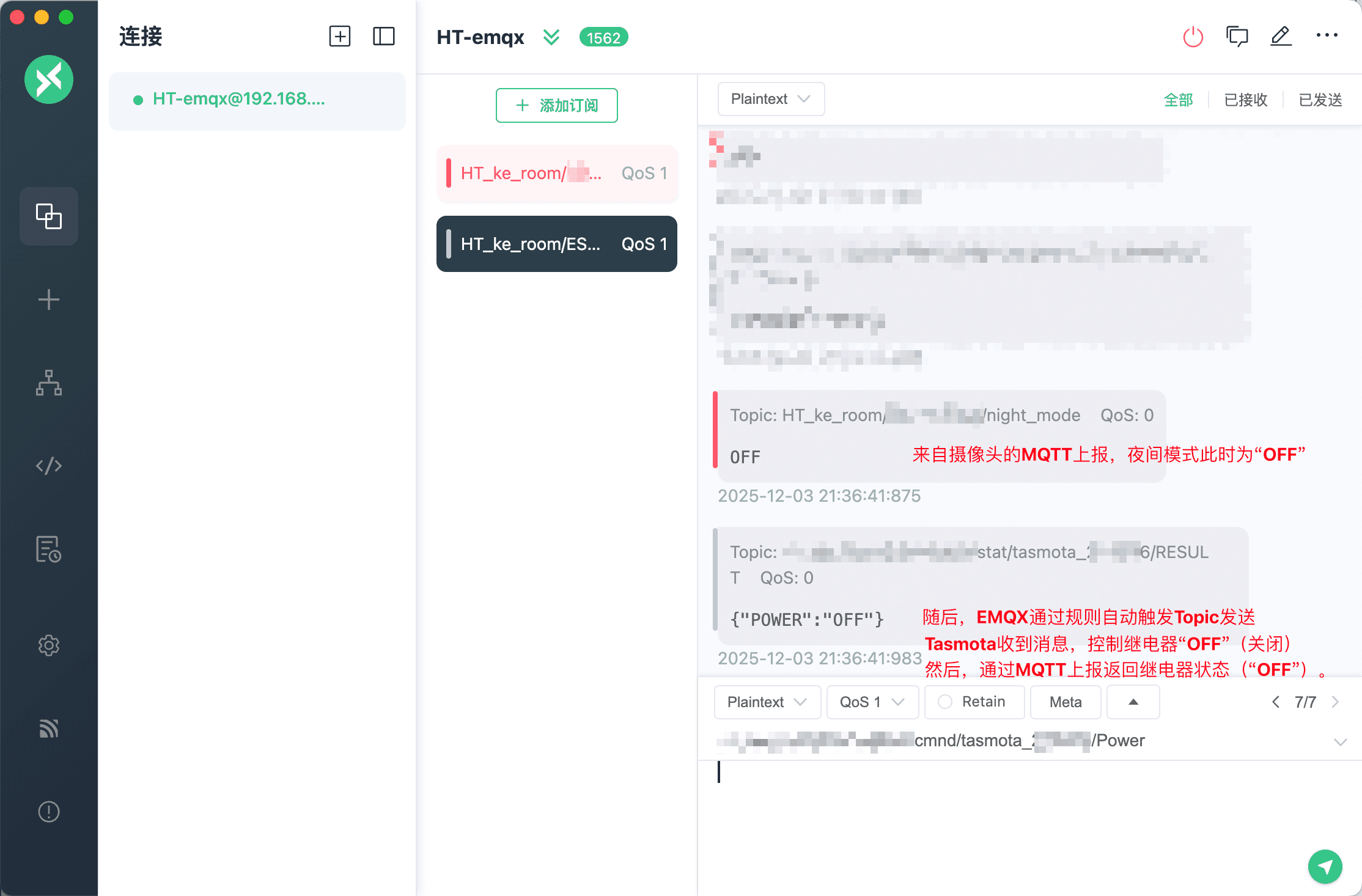
Task: Expand the green double chevron next to HT-emqx
Action: [551, 37]
